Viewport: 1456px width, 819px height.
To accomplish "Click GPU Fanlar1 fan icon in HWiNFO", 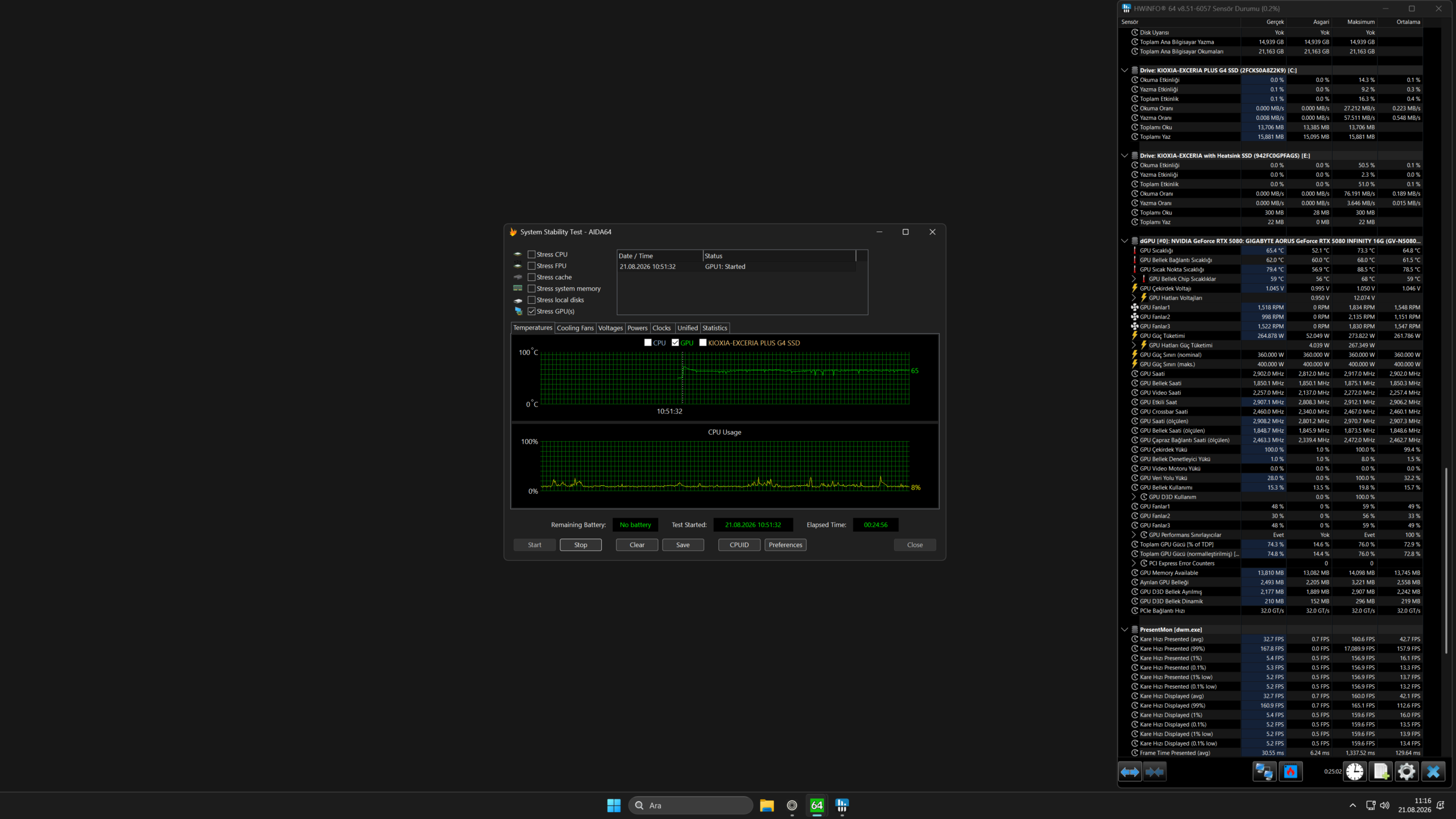I will [1135, 307].
